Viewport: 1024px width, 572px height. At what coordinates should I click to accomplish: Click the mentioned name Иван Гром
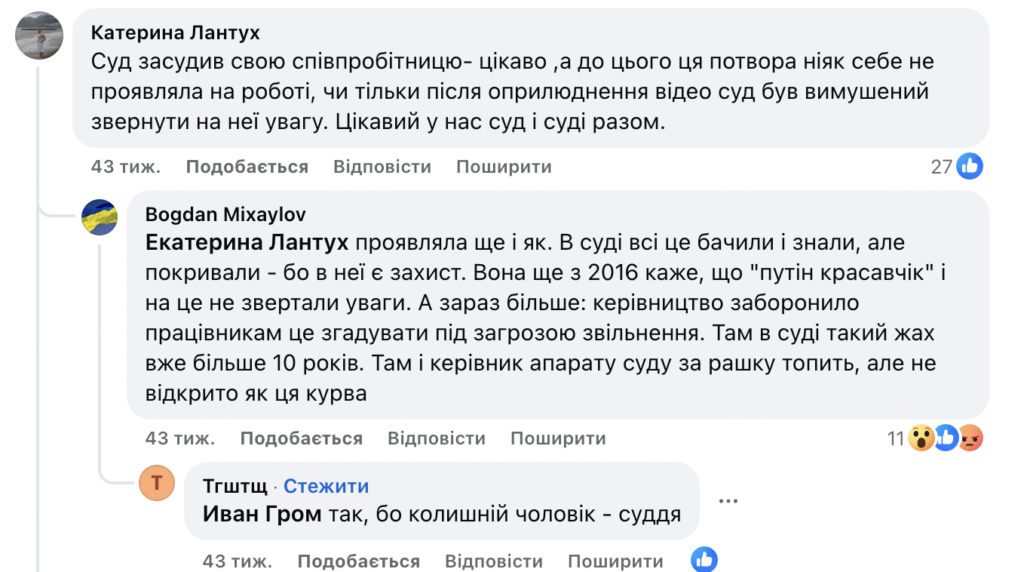[x=262, y=515]
